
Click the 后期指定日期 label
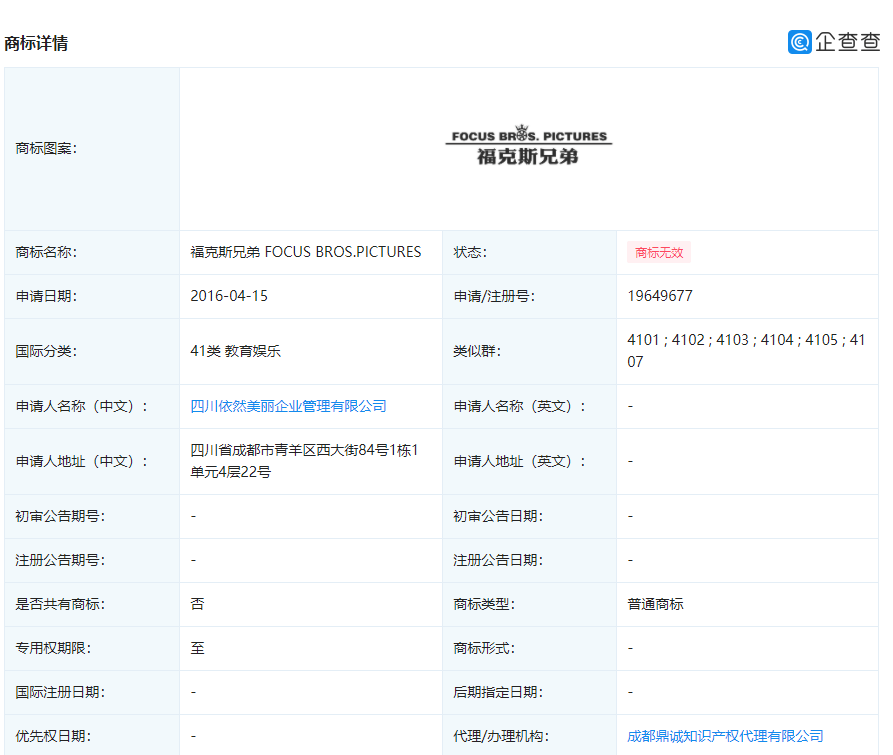click(x=498, y=692)
